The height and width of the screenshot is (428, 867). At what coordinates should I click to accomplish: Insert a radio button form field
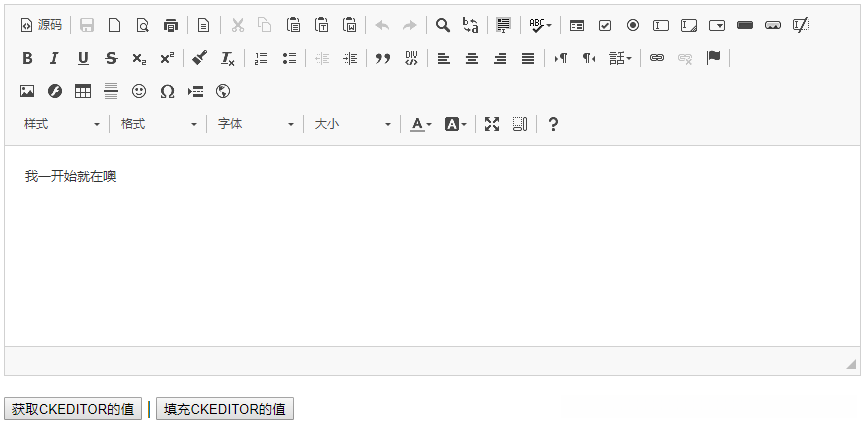(x=633, y=25)
